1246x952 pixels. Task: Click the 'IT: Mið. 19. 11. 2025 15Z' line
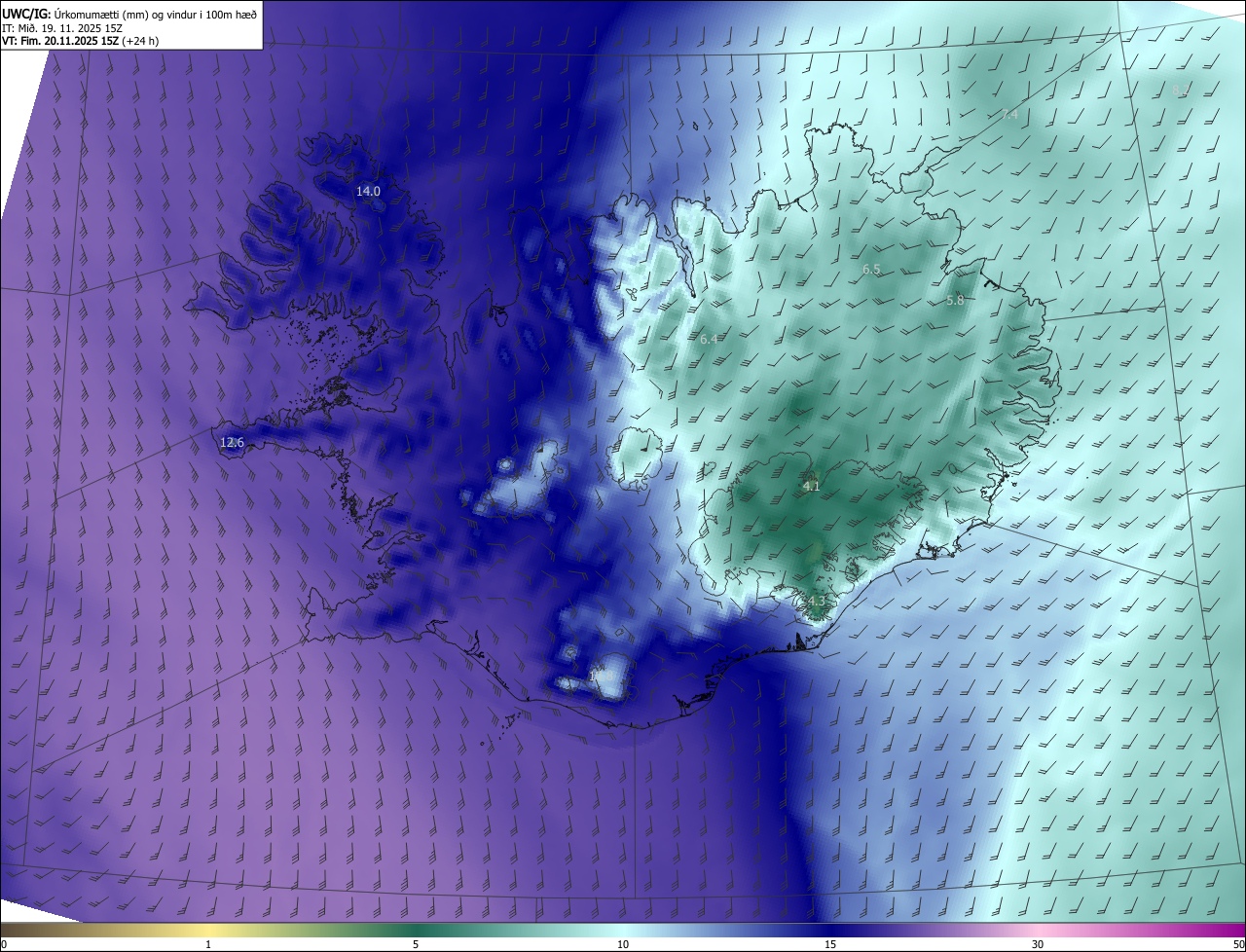coord(60,27)
